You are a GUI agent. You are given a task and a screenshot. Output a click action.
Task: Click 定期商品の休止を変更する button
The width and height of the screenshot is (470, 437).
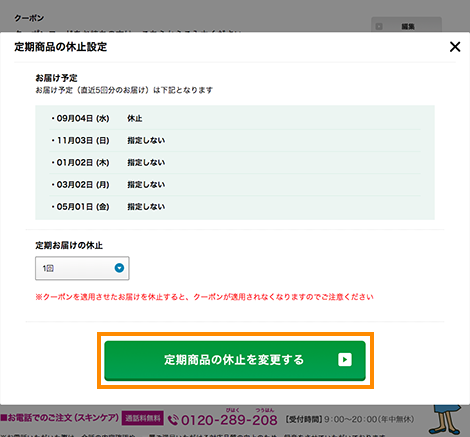235,360
